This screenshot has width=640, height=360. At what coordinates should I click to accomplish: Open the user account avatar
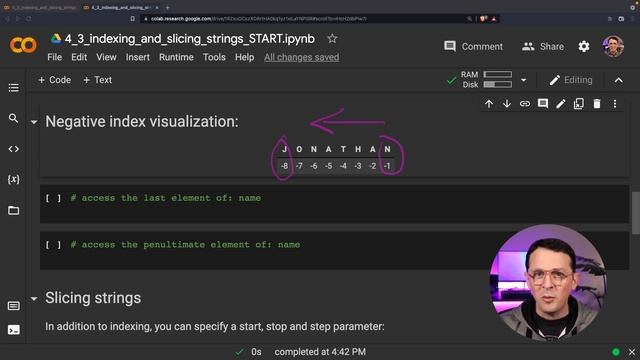pyautogui.click(x=613, y=47)
